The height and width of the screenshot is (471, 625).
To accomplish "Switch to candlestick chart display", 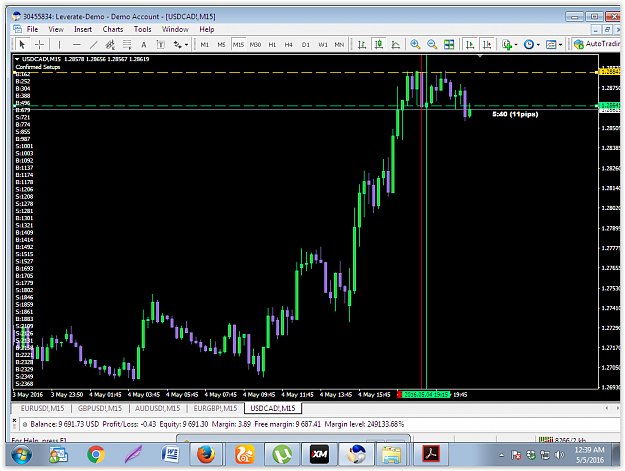I will pyautogui.click(x=379, y=44).
